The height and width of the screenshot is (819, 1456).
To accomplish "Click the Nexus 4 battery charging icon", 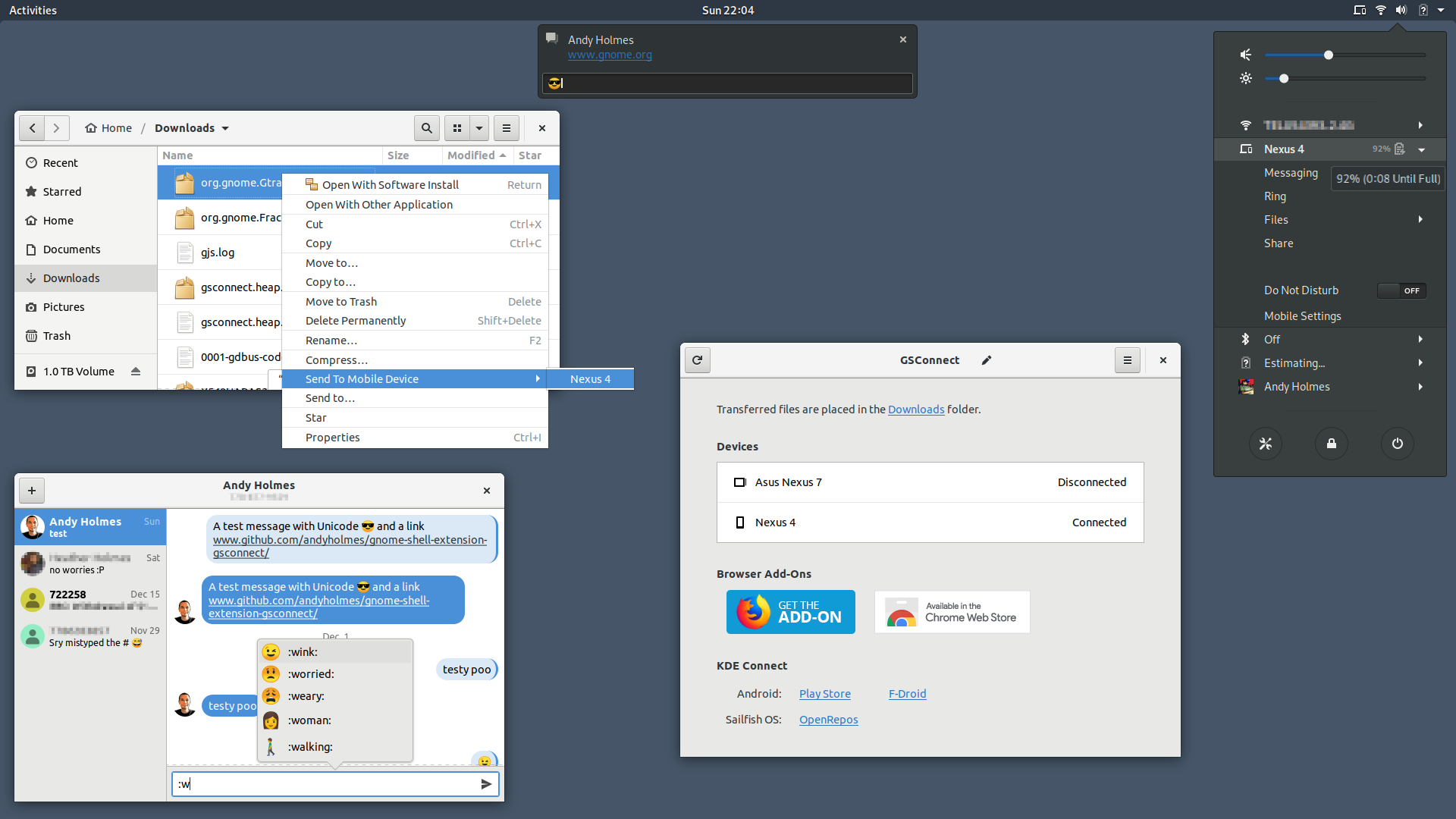I will click(1400, 149).
